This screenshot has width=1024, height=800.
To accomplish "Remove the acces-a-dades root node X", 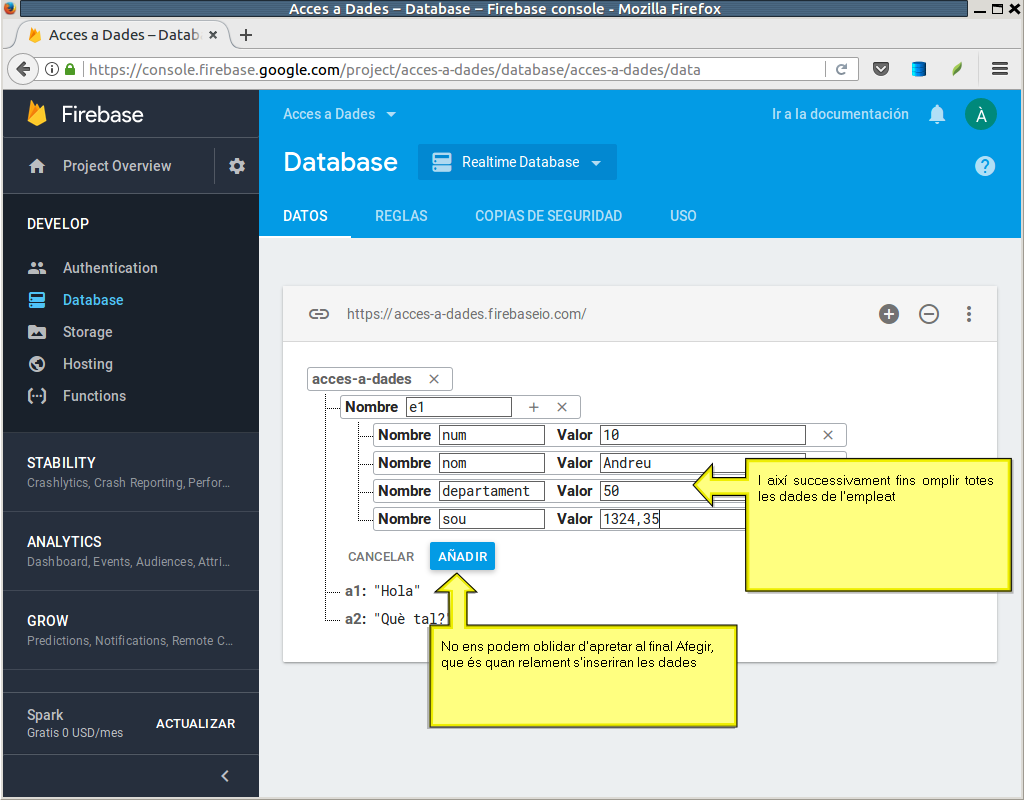I will tap(434, 379).
